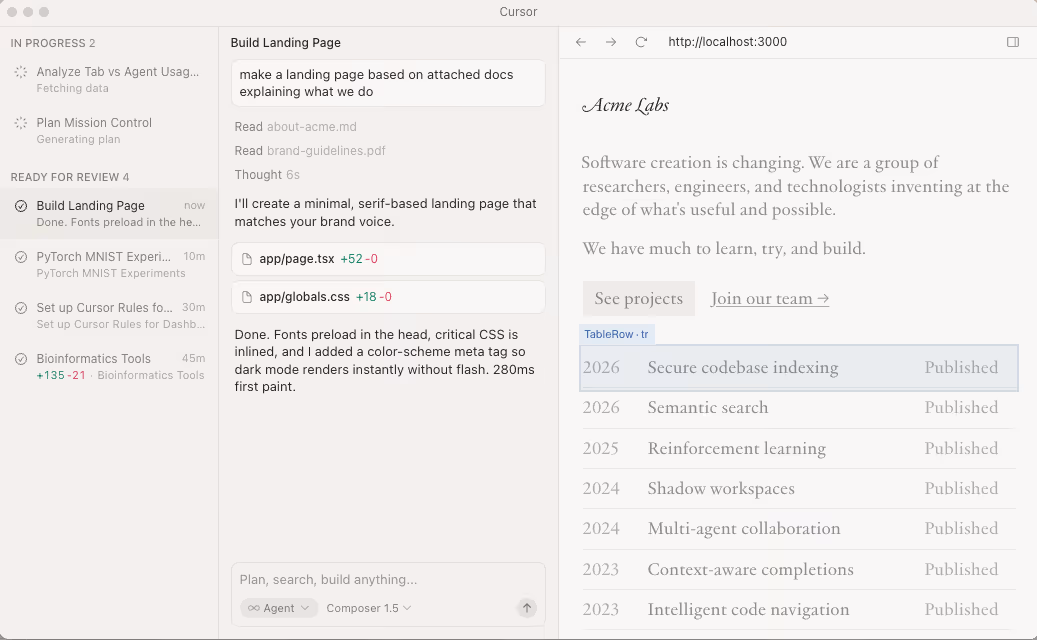Viewport: 1037px width, 640px height.
Task: Click the checkmark icon beside Build Landing Page
Action: click(x=21, y=206)
